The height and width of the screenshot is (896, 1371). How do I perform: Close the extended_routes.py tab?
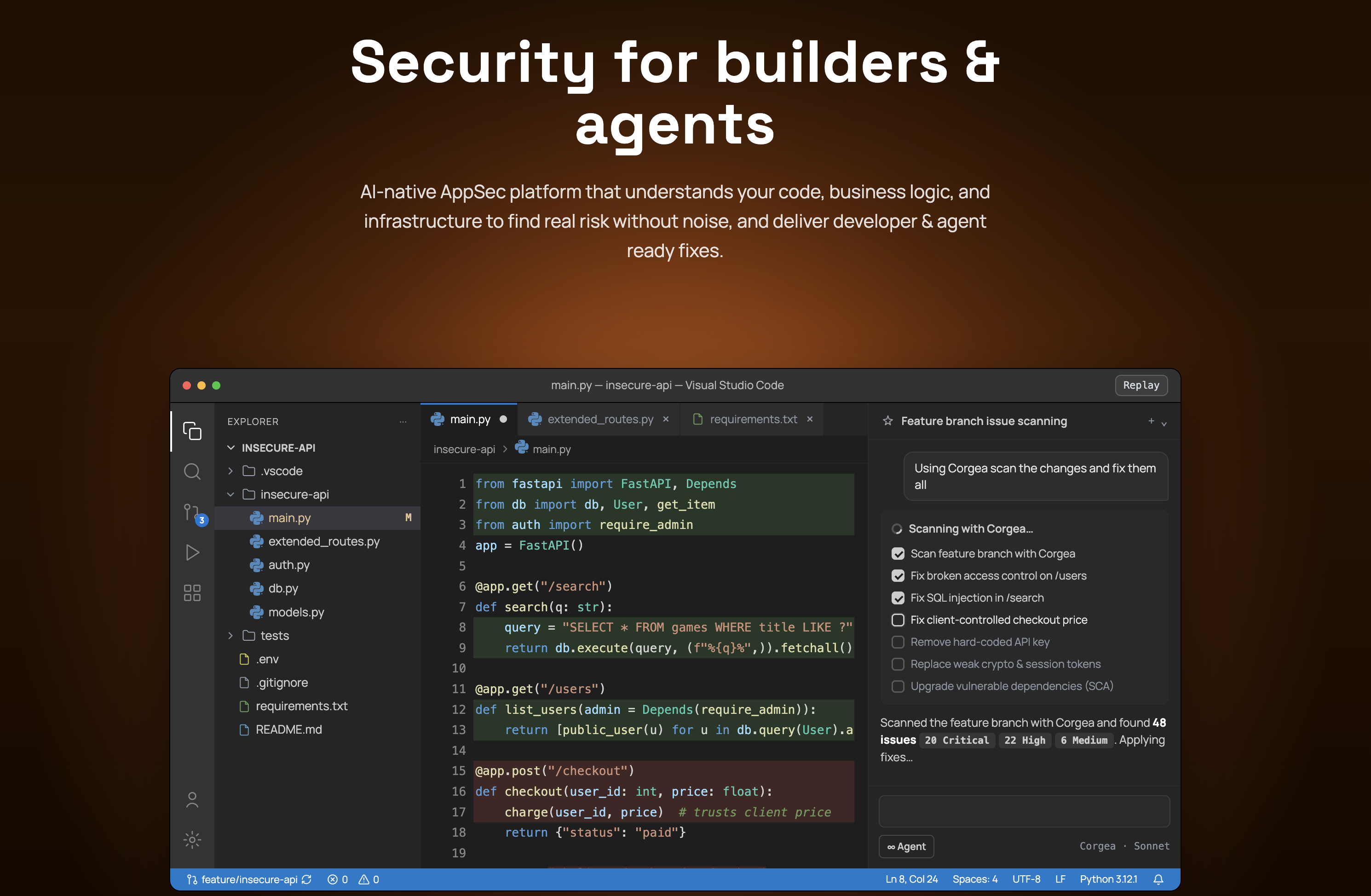tap(666, 419)
